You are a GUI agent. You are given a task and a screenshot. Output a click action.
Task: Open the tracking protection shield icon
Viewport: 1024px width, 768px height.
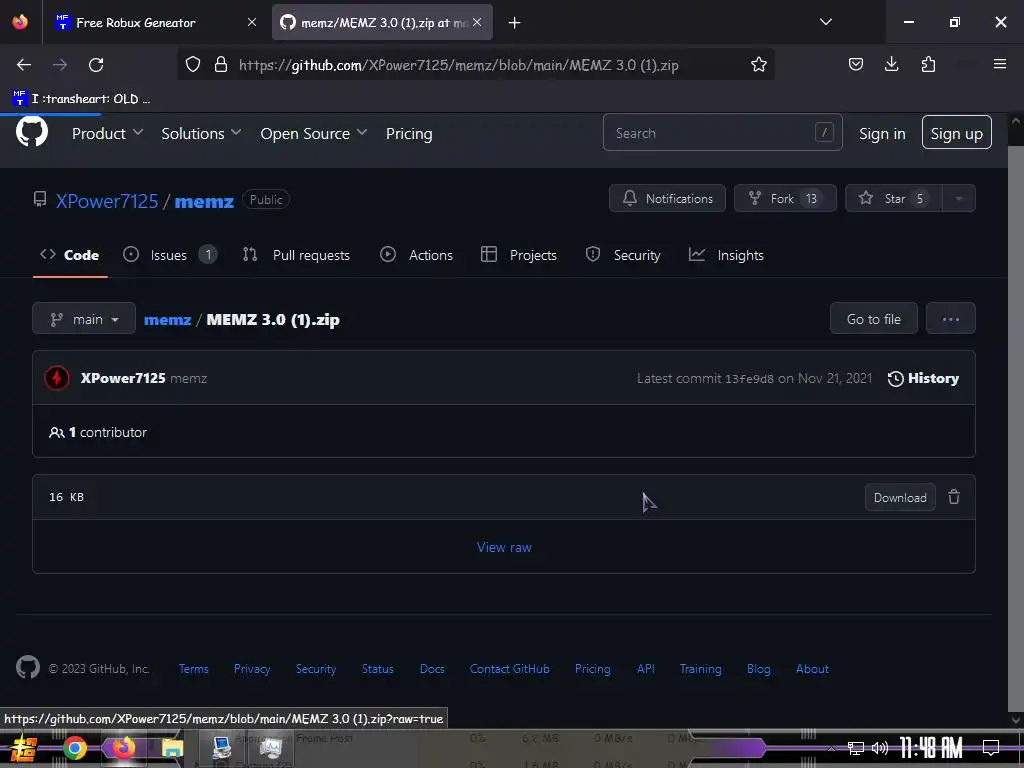click(193, 65)
